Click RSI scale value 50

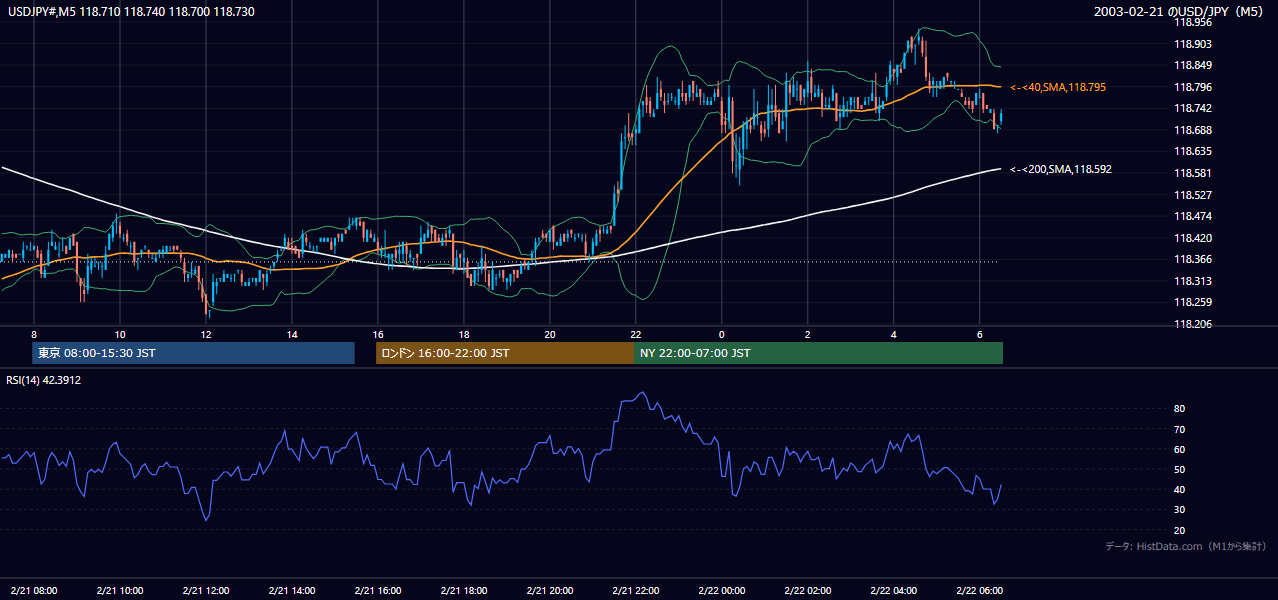pos(1180,469)
